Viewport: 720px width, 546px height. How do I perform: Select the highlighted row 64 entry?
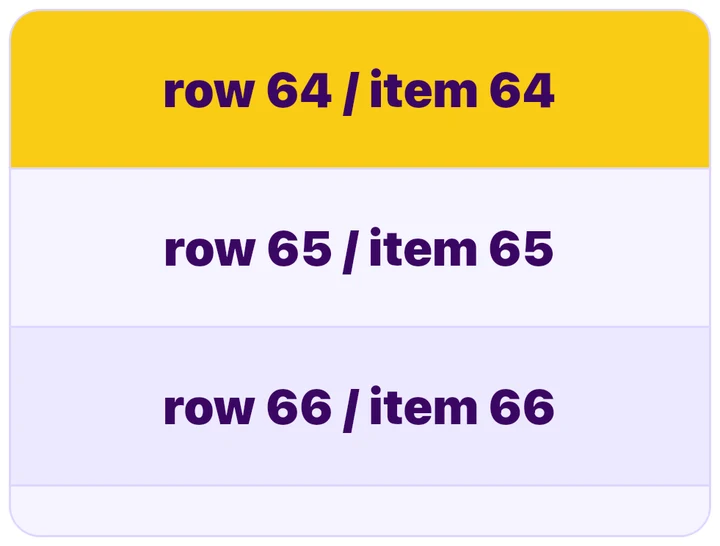pos(360,89)
